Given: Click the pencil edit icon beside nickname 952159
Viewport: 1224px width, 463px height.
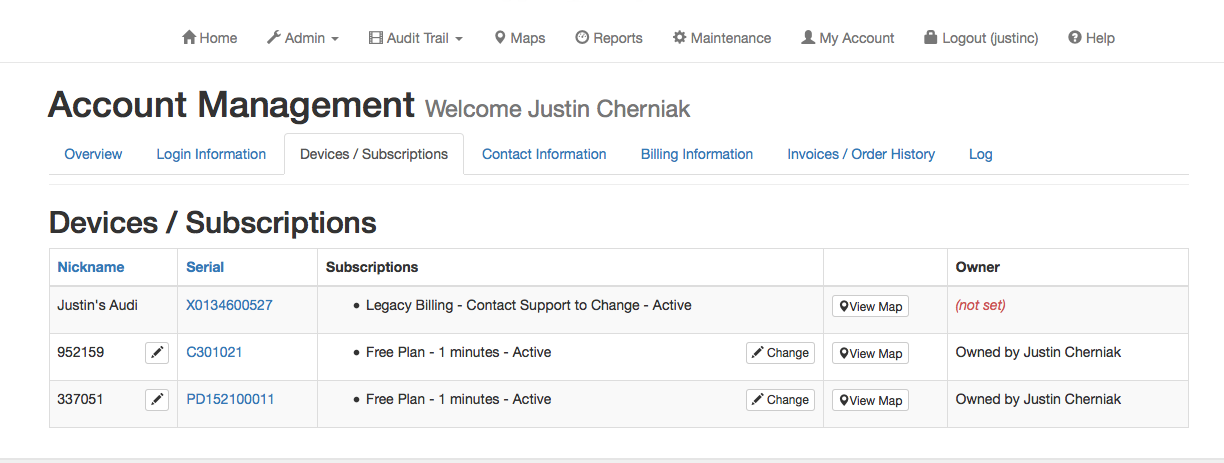Looking at the screenshot, I should pyautogui.click(x=157, y=353).
